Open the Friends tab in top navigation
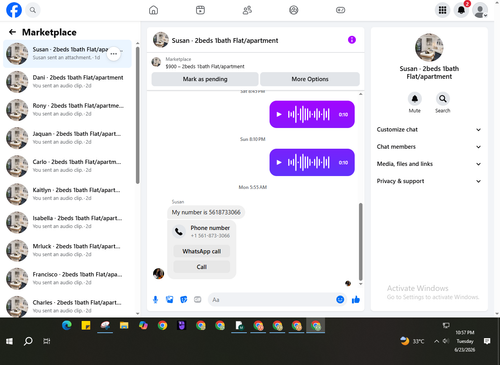The image size is (500, 365). pos(247,10)
